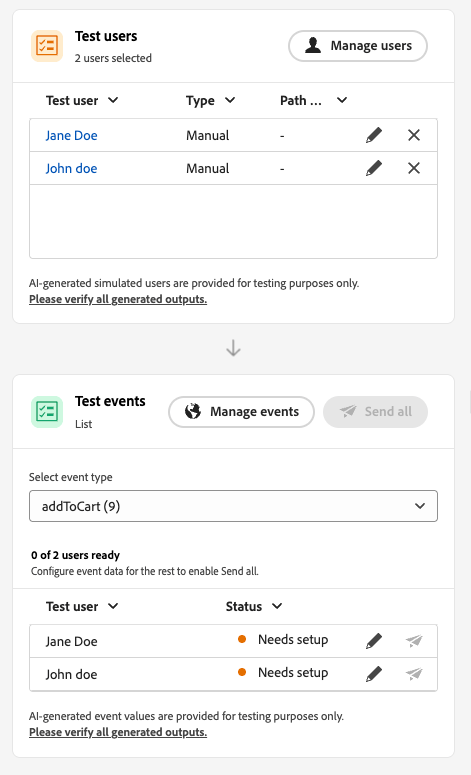Edit Jane Doe in Test users table
Viewport: 471px width, 775px height.
tap(374, 135)
